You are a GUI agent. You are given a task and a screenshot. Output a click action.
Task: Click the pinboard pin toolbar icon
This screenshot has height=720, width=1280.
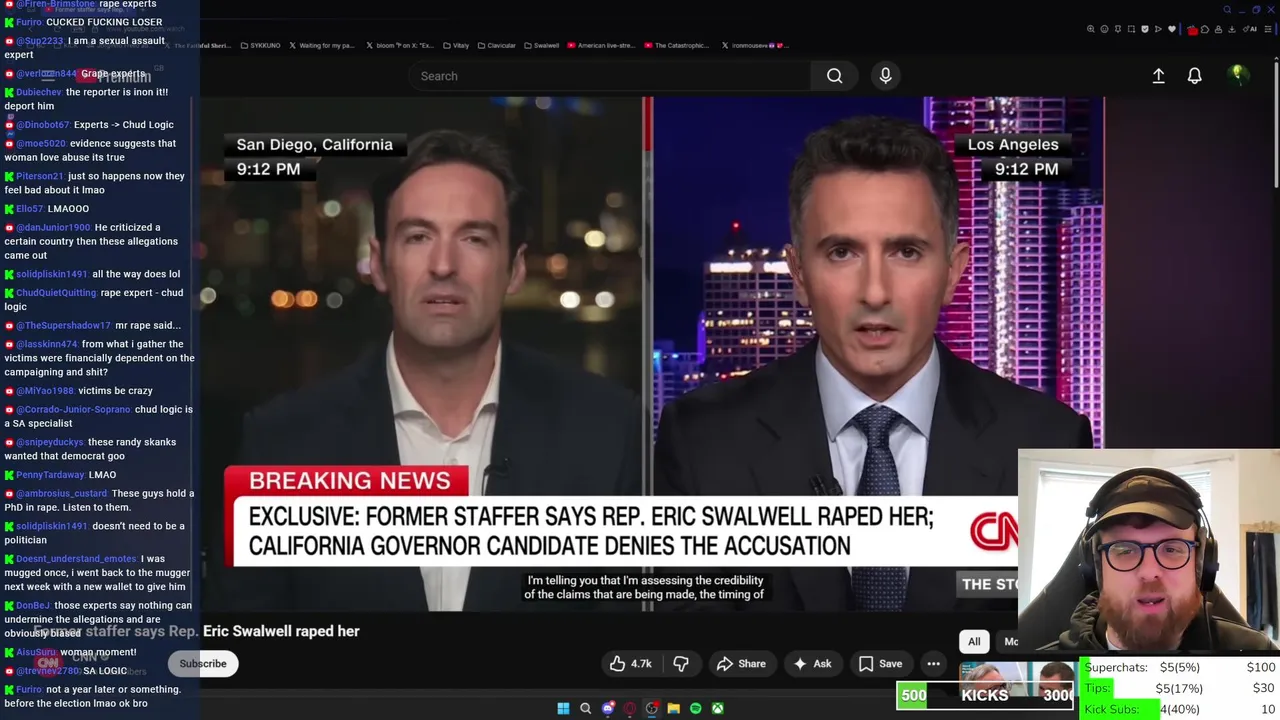(1118, 29)
